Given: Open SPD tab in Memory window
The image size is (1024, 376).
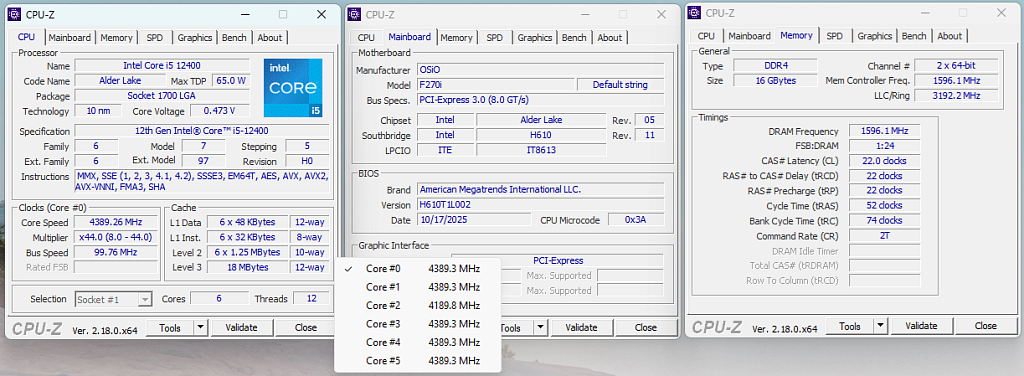Looking at the screenshot, I should (835, 36).
